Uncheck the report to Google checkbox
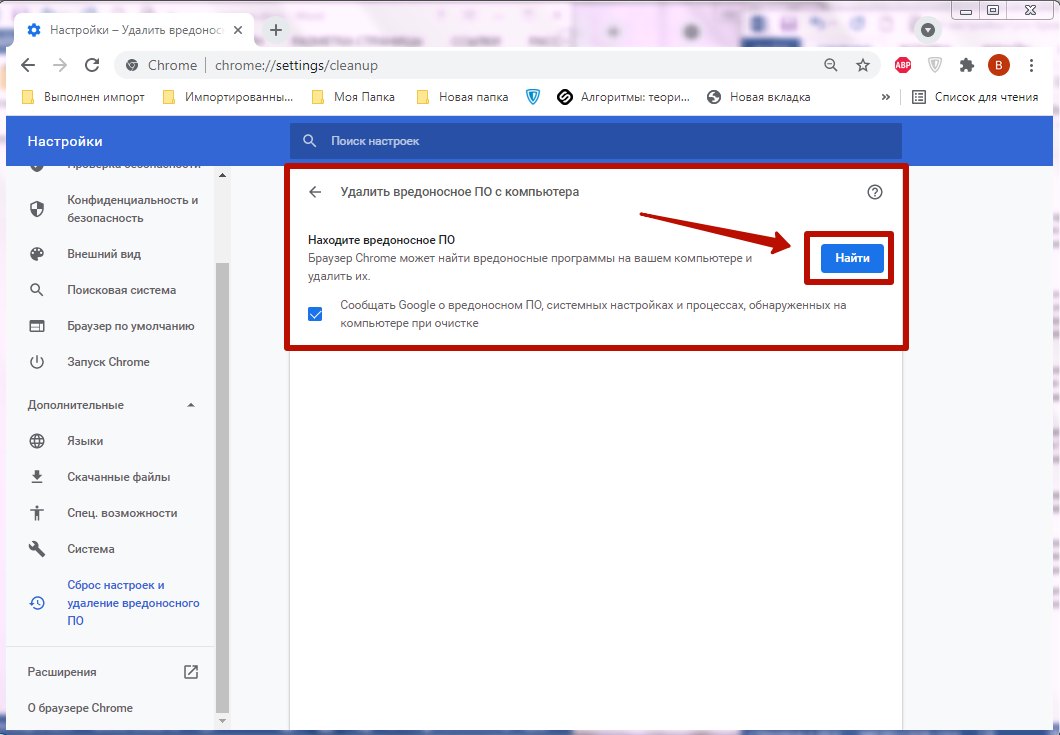 click(x=316, y=314)
